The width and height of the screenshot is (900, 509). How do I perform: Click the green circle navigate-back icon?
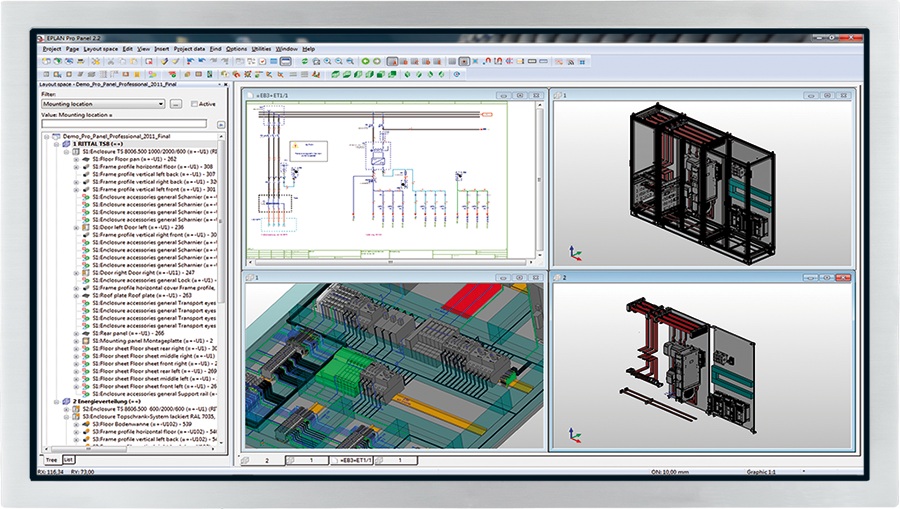click(x=365, y=61)
